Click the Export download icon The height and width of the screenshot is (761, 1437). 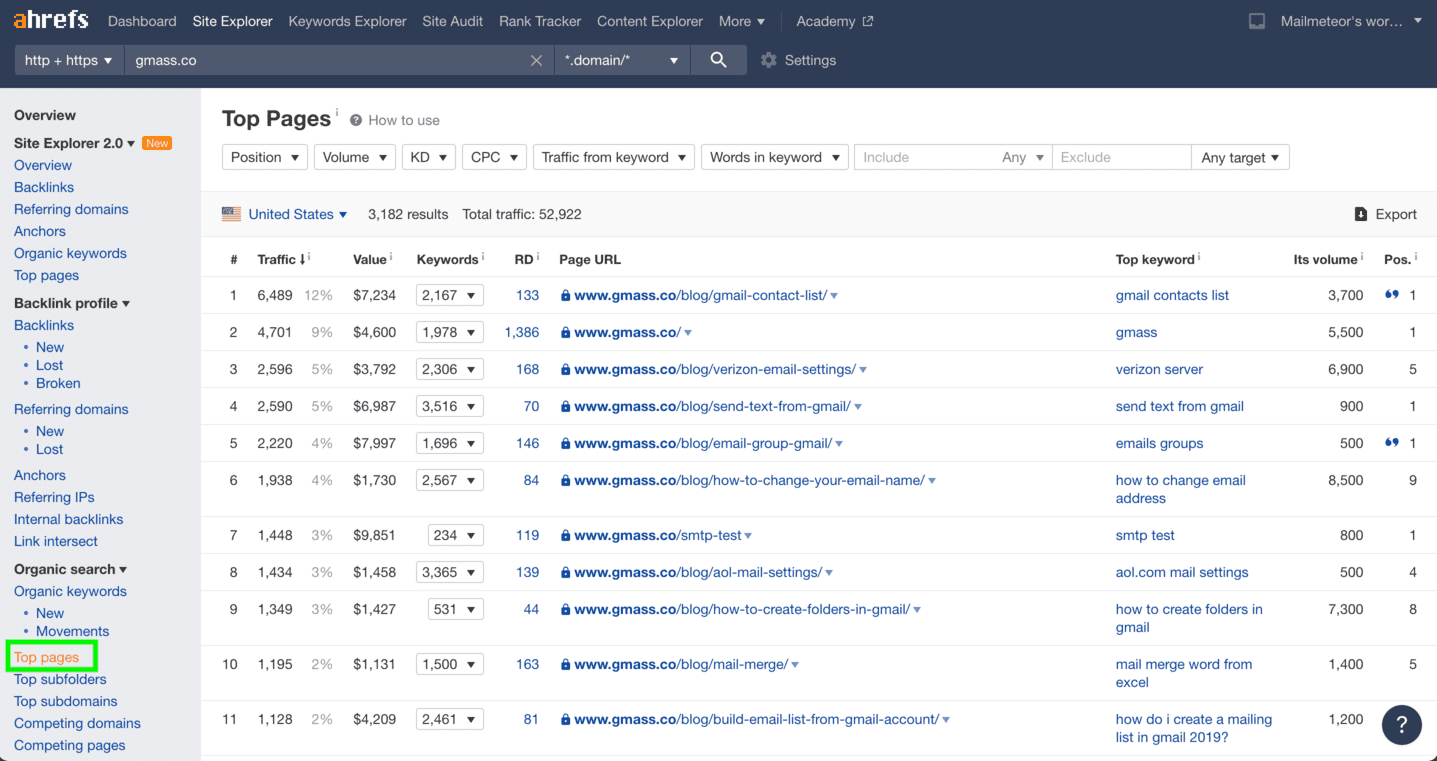pos(1360,214)
